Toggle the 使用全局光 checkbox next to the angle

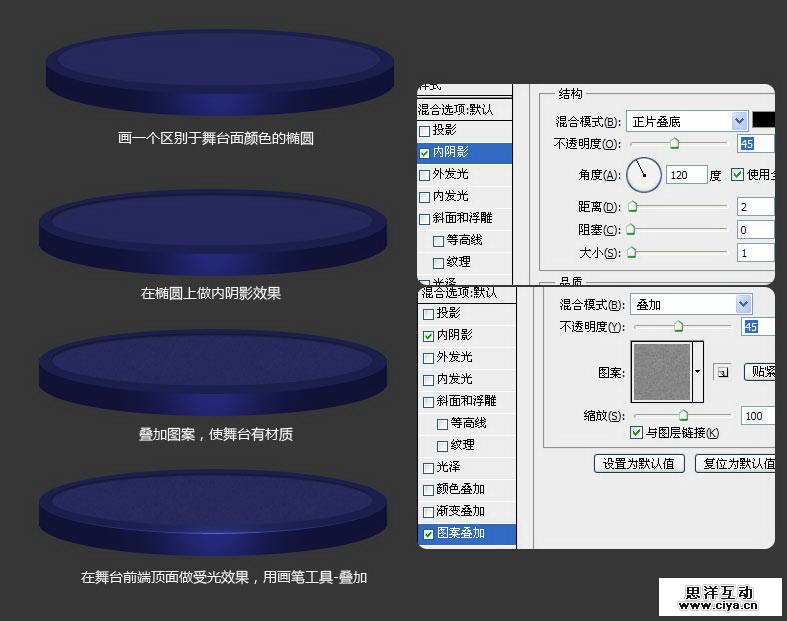737,175
